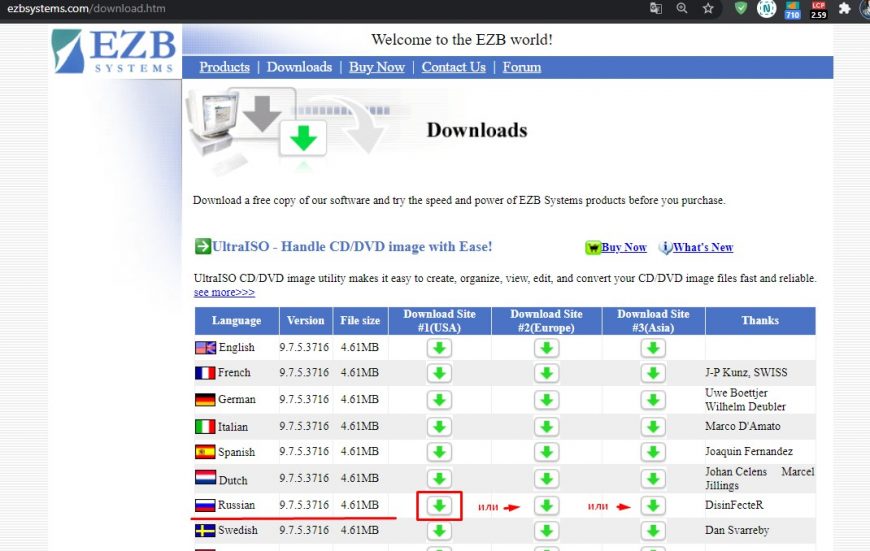Download Italian version from Asia site
The image size is (870, 551).
tap(653, 427)
